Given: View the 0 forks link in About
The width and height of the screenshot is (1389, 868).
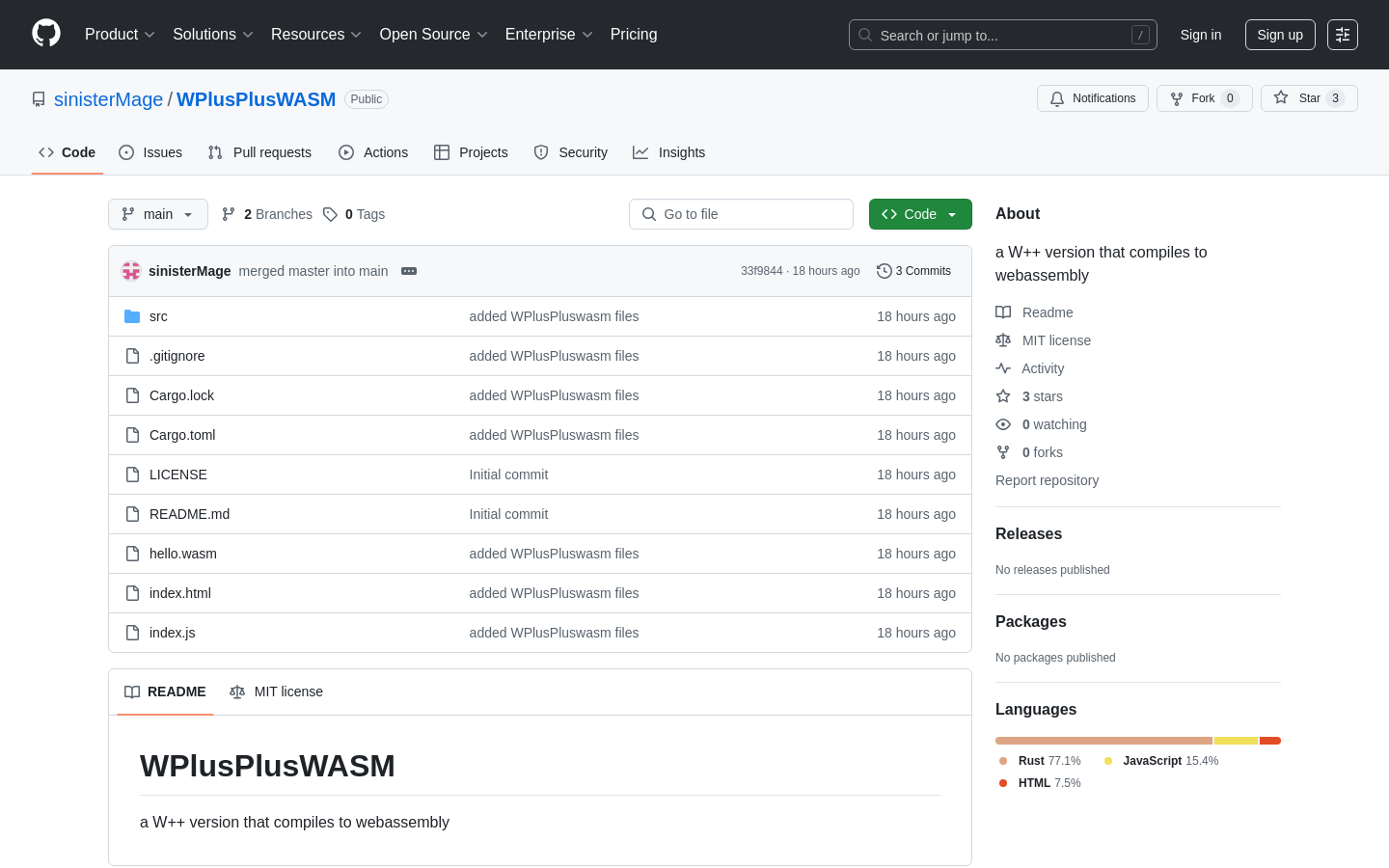Looking at the screenshot, I should [x=1029, y=452].
